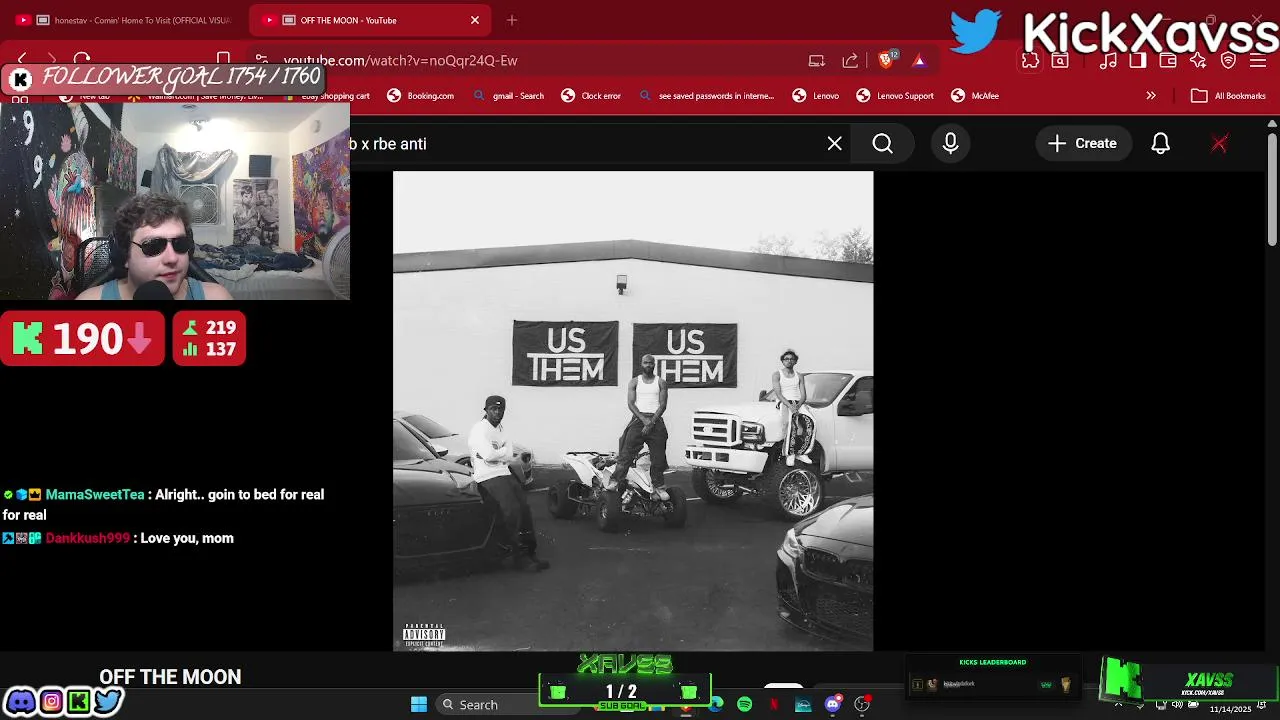The image size is (1280, 720).
Task: Open Discord from the taskbar
Action: (x=832, y=705)
